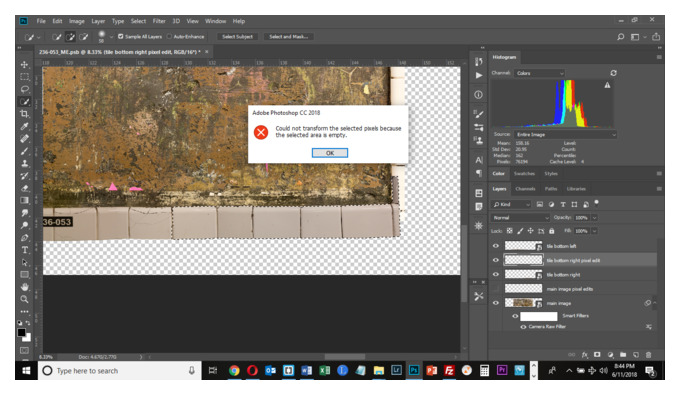Create a new layer icon
The image size is (680, 395).
(636, 355)
